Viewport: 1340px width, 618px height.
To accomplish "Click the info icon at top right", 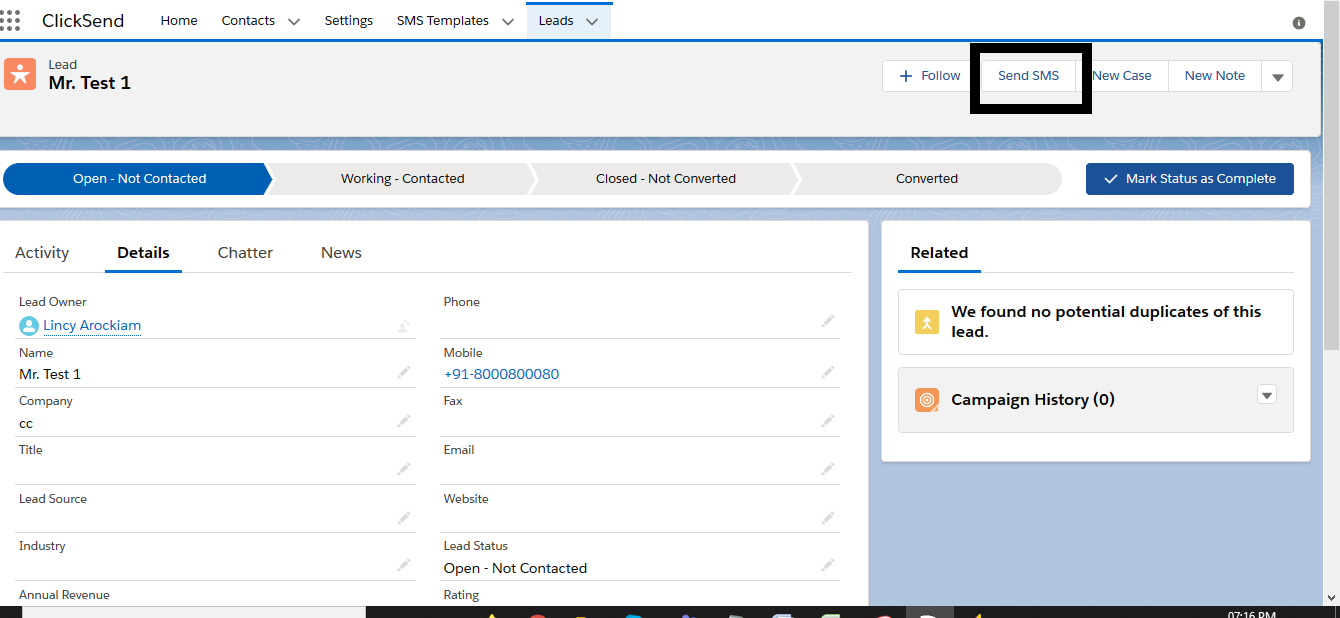I will (x=1299, y=22).
